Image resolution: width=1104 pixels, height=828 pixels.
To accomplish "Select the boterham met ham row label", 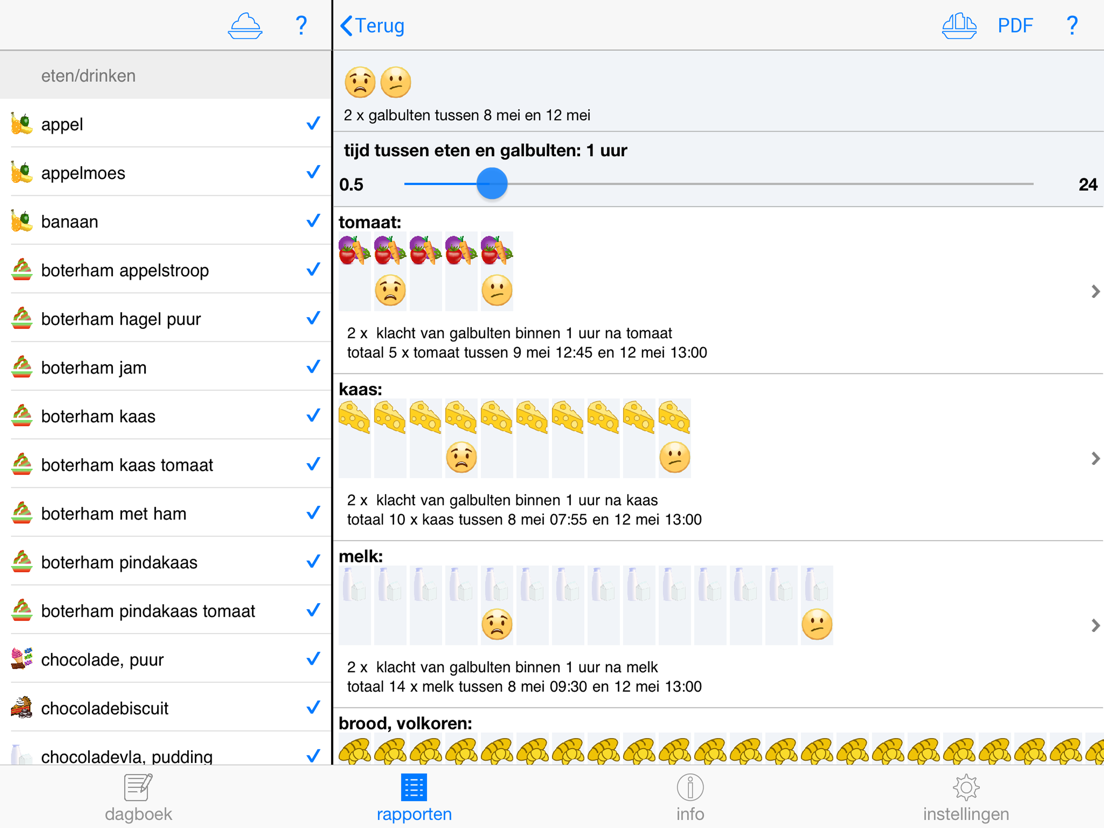I will (x=113, y=514).
